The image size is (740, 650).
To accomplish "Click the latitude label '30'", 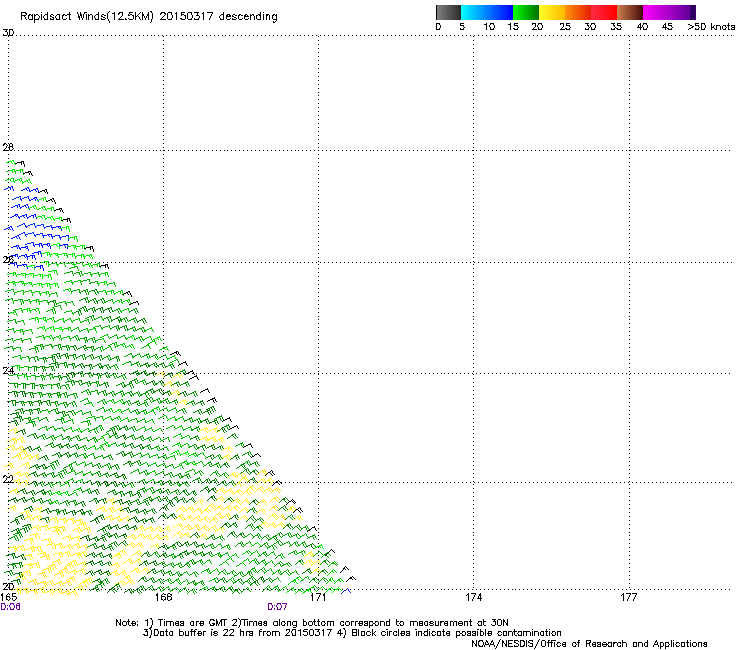I will tap(8, 33).
